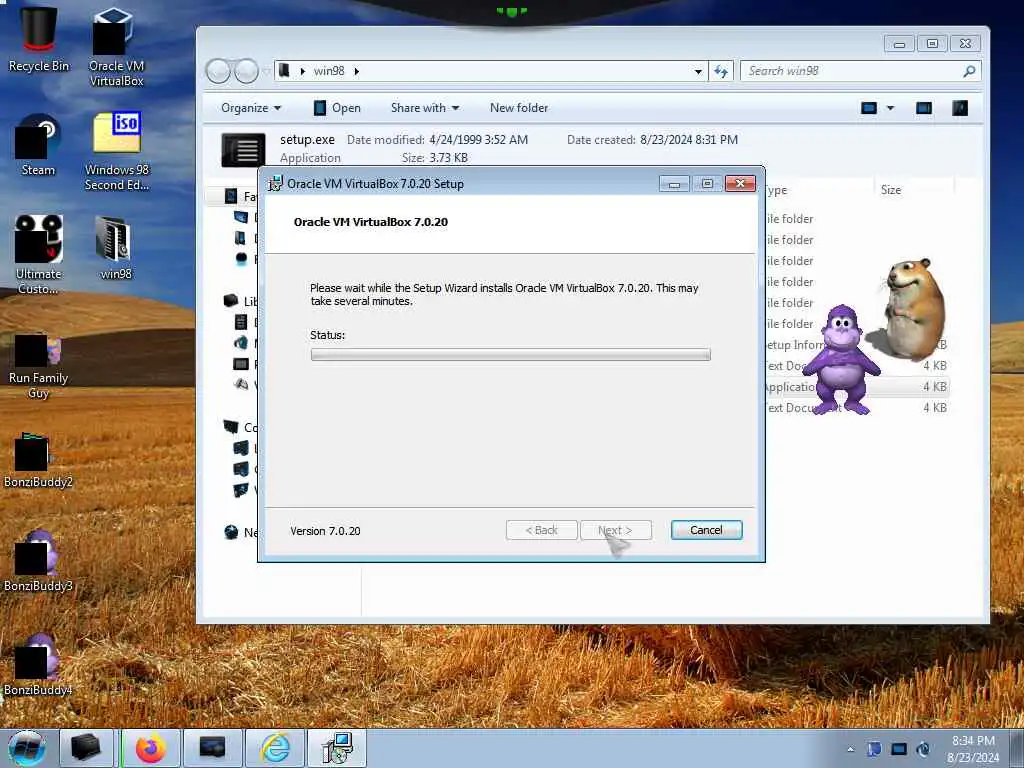Viewport: 1024px width, 768px height.
Task: Click the New folder toolbar button
Action: point(519,108)
